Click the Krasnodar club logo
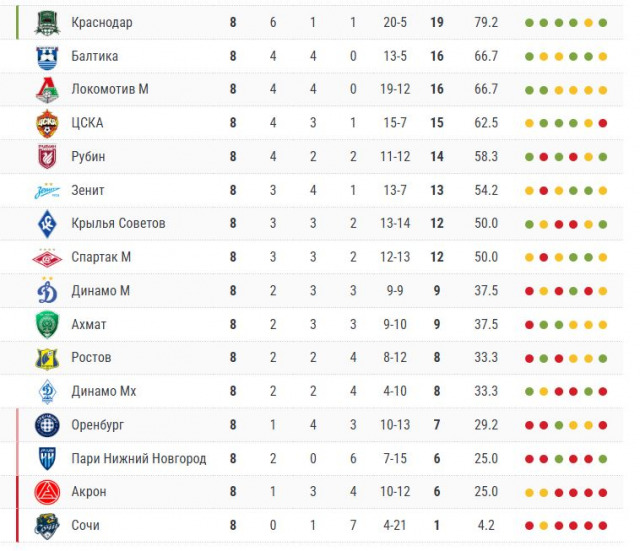This screenshot has width=640, height=551. click(x=48, y=22)
